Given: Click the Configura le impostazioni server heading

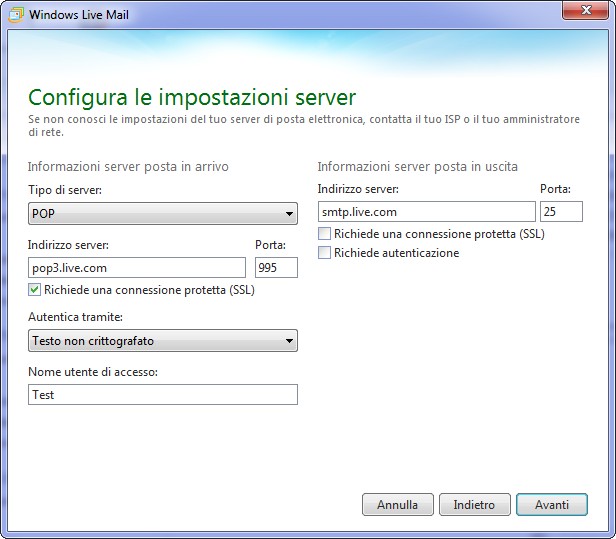Looking at the screenshot, I should tap(192, 97).
